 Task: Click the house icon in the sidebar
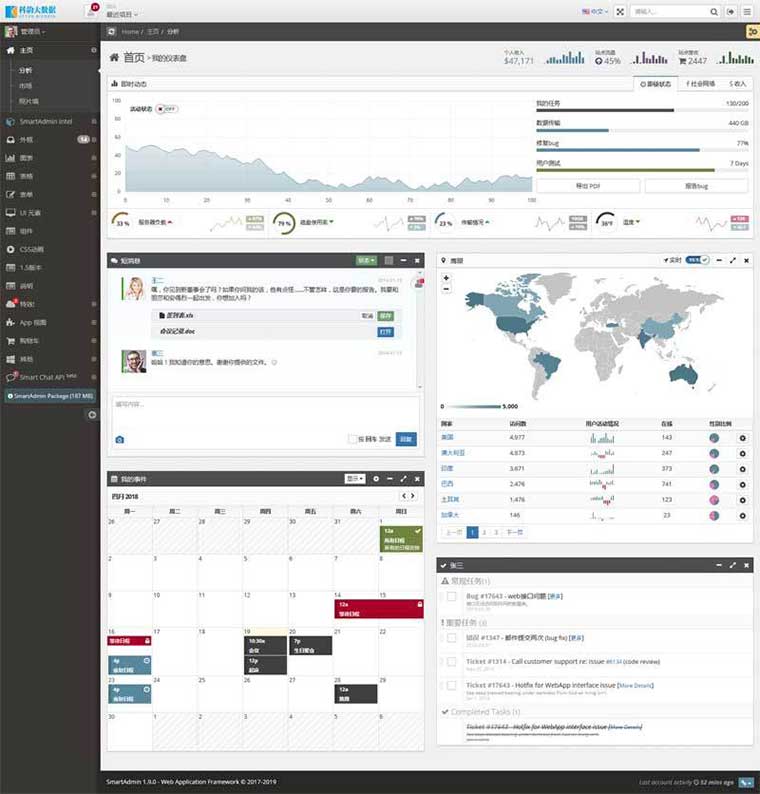click(x=10, y=51)
